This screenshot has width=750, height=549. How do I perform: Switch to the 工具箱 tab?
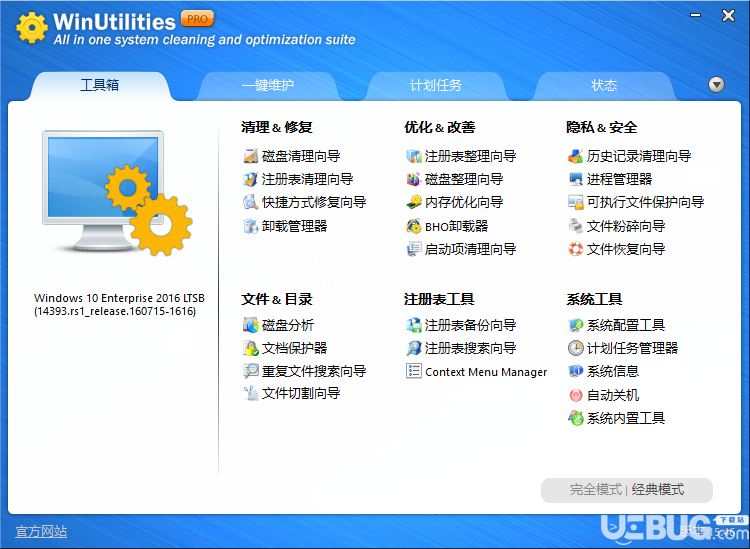pos(99,86)
